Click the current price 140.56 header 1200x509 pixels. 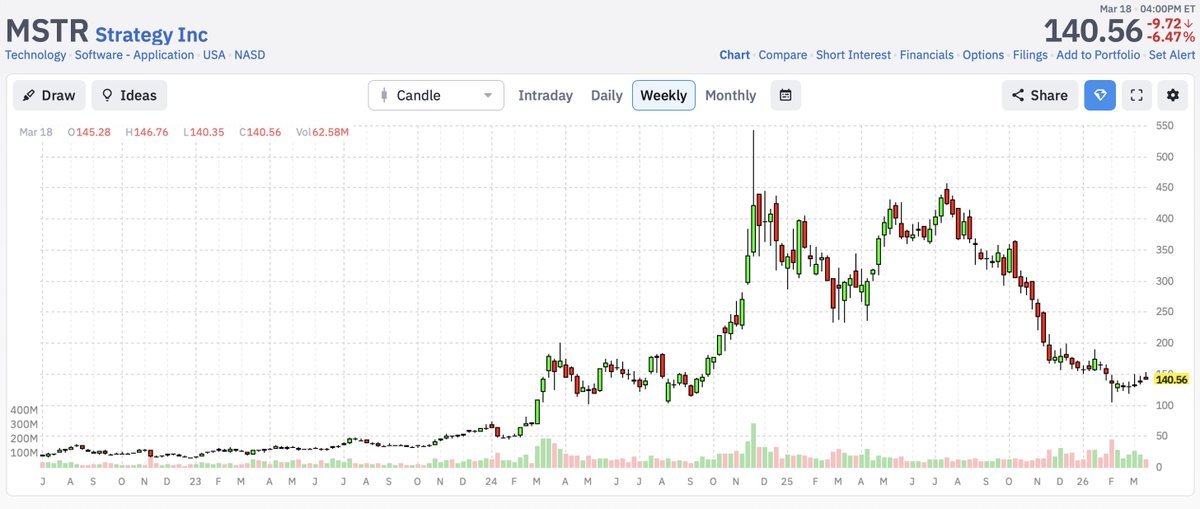(1092, 31)
